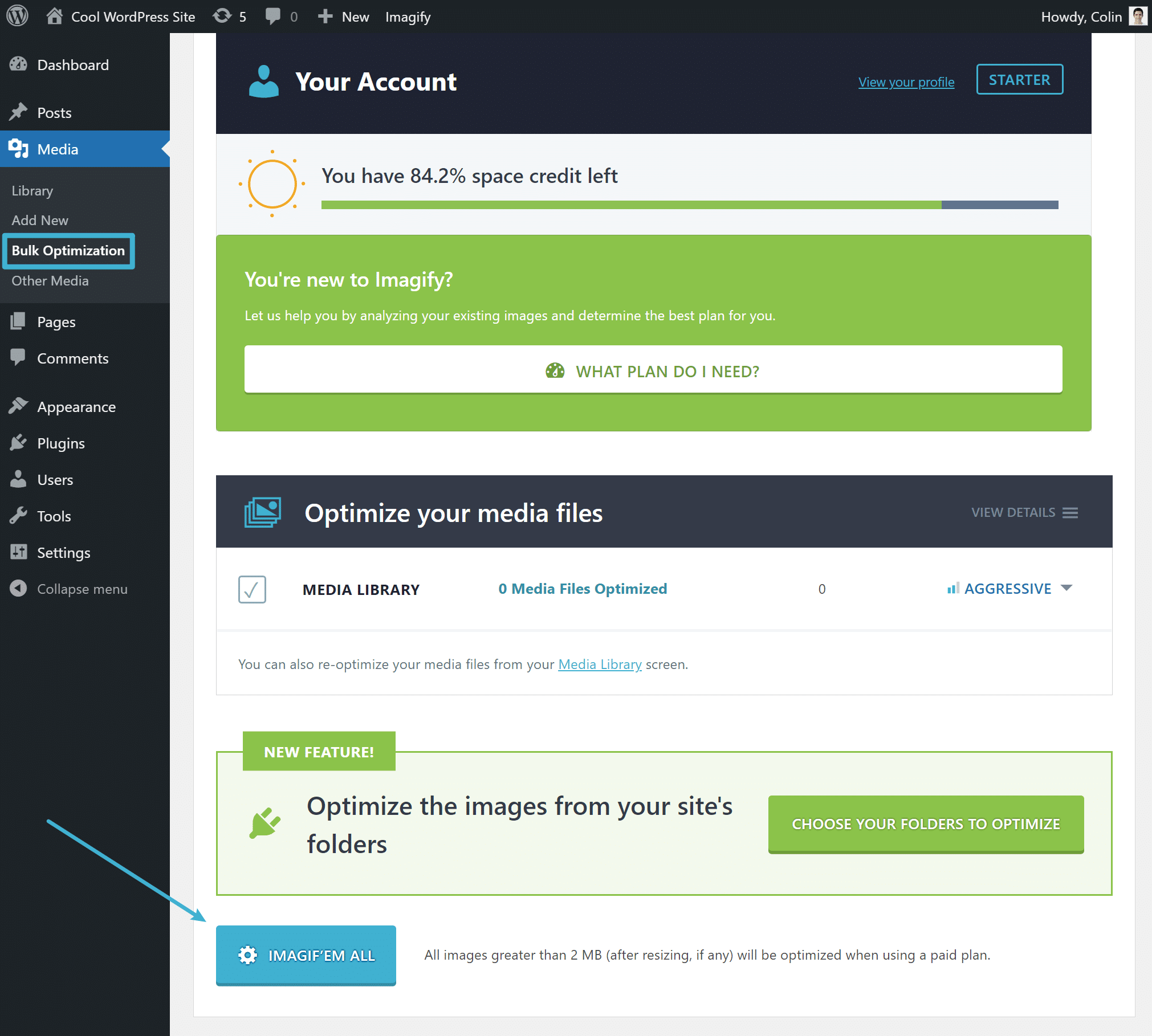Toggle the Media Library checkbox
This screenshot has height=1036, width=1152.
pos(252,589)
